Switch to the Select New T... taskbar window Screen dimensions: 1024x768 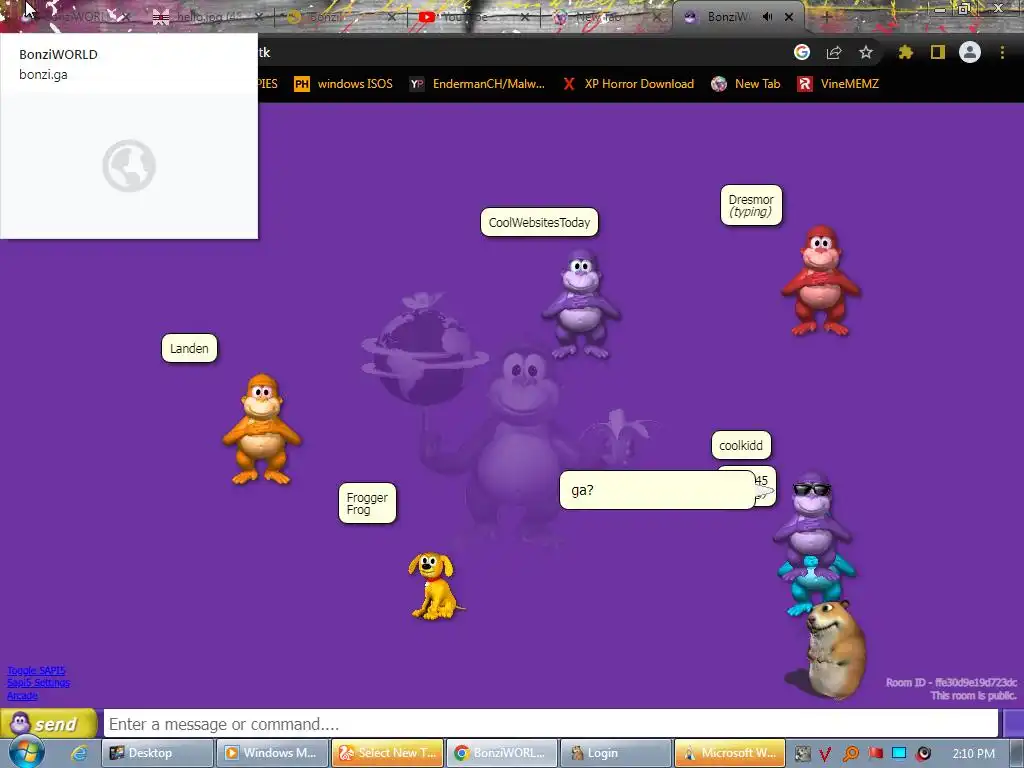[x=387, y=753]
